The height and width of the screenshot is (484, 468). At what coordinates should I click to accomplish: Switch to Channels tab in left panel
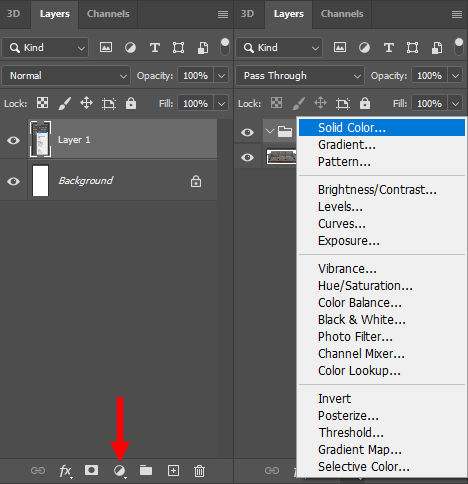tap(108, 14)
